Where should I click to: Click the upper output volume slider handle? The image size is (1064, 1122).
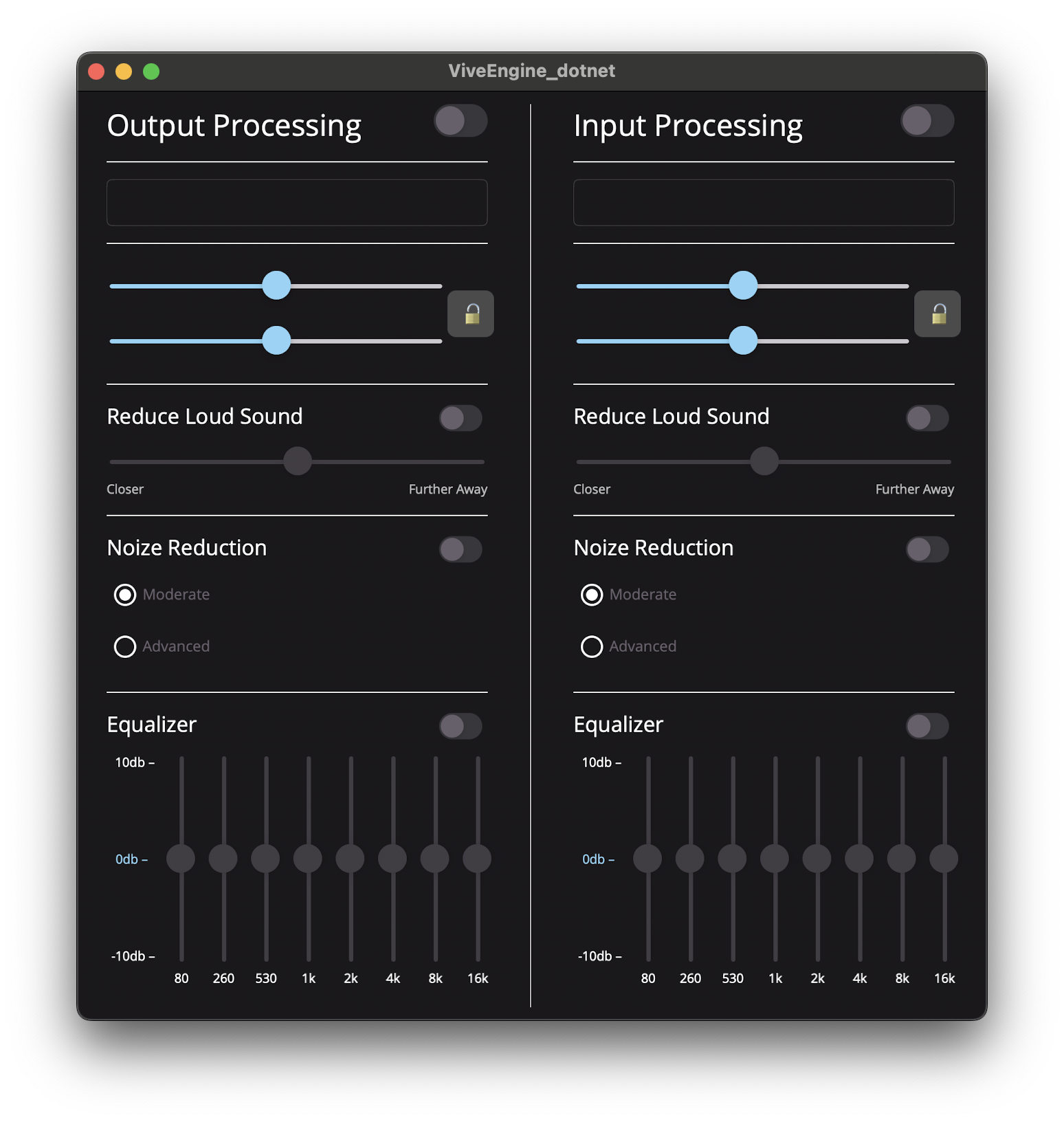(x=276, y=285)
